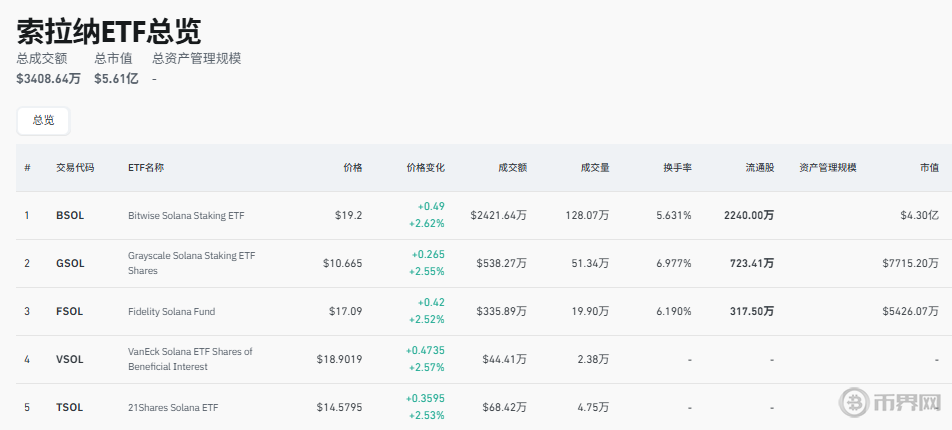Sort by 价格变化 column header
This screenshot has height=430, width=952.
[425, 167]
